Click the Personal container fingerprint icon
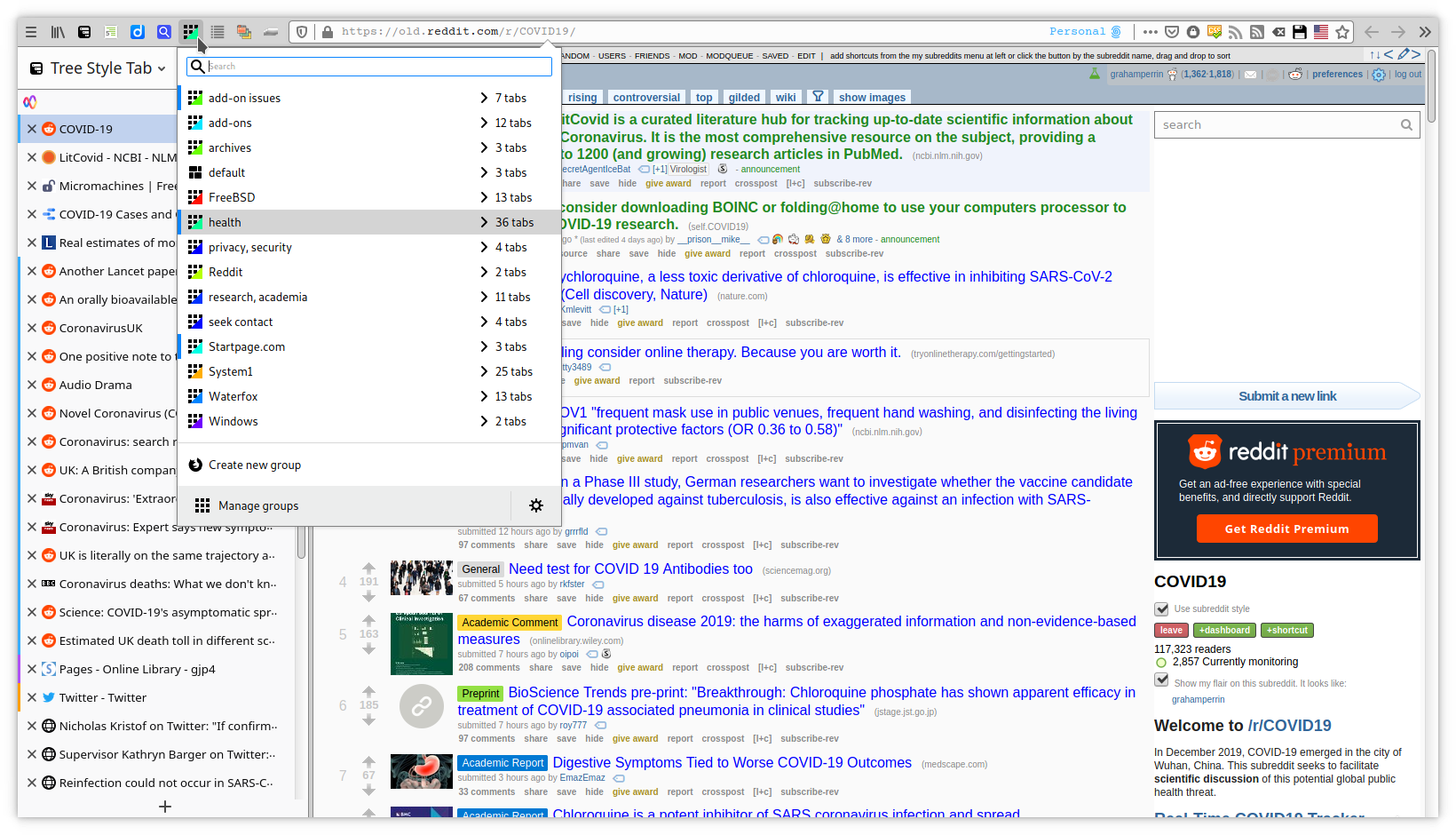Viewport: 1456px width, 835px height. 1116,32
